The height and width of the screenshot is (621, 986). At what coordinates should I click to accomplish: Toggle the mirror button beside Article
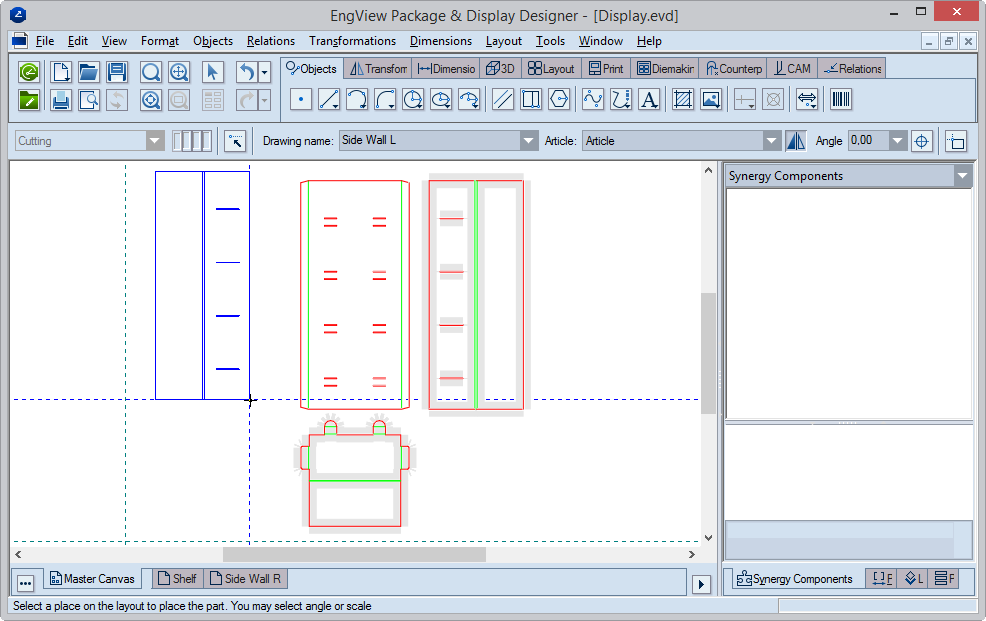(795, 141)
